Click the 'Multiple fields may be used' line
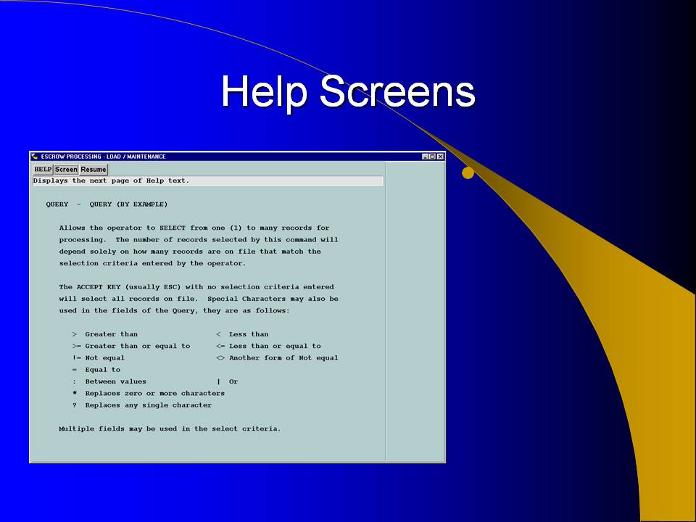696x522 pixels. point(169,428)
